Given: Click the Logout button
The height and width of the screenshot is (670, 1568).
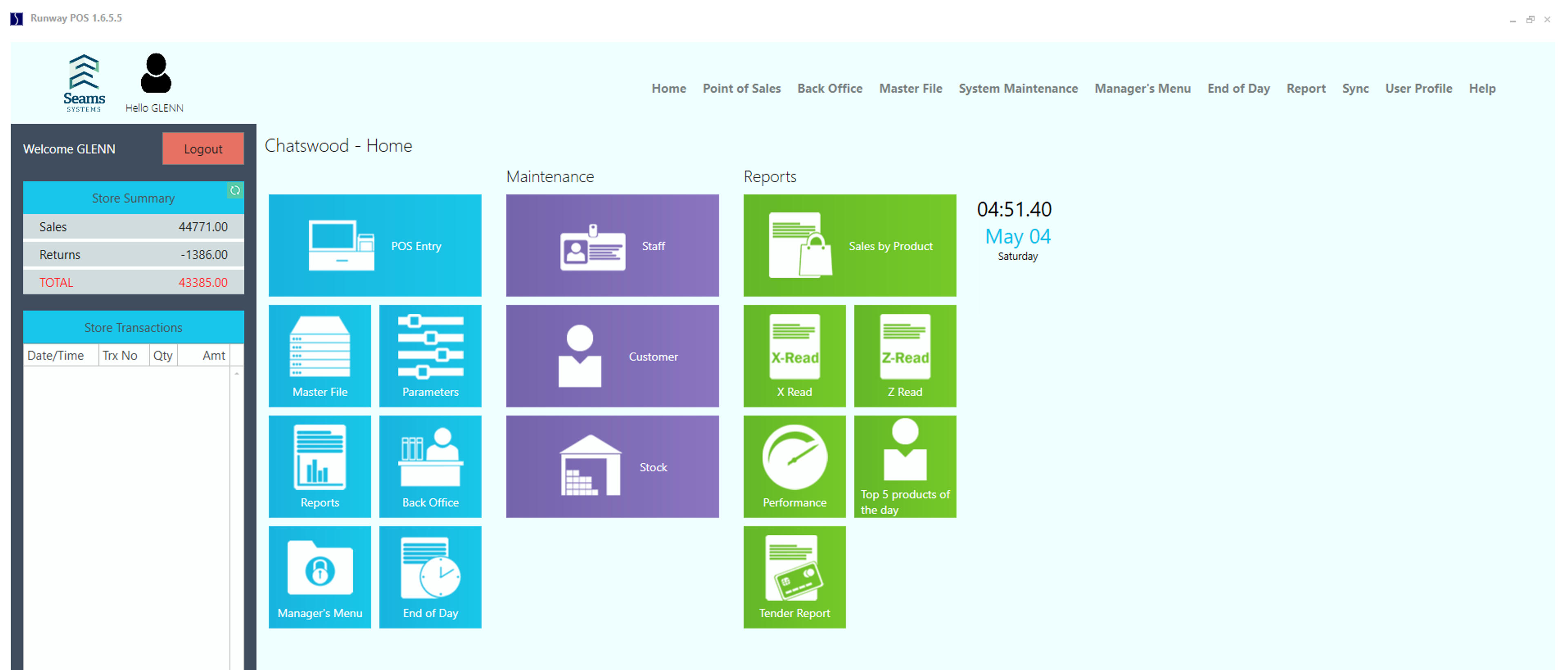Looking at the screenshot, I should click(x=203, y=149).
